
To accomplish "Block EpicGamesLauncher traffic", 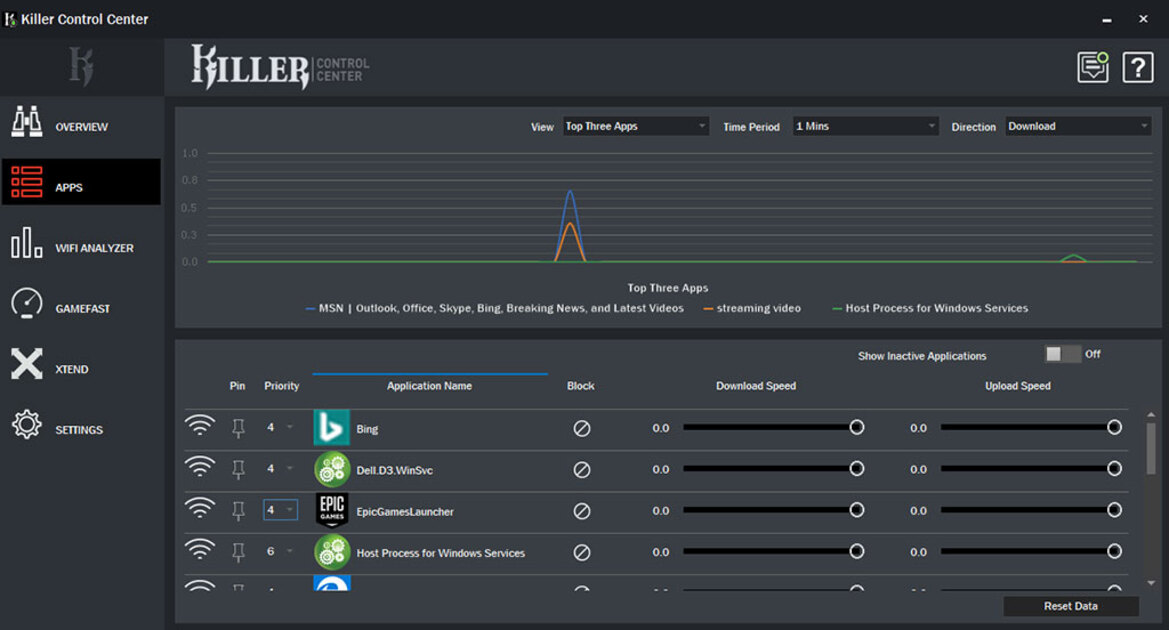I will [x=582, y=511].
